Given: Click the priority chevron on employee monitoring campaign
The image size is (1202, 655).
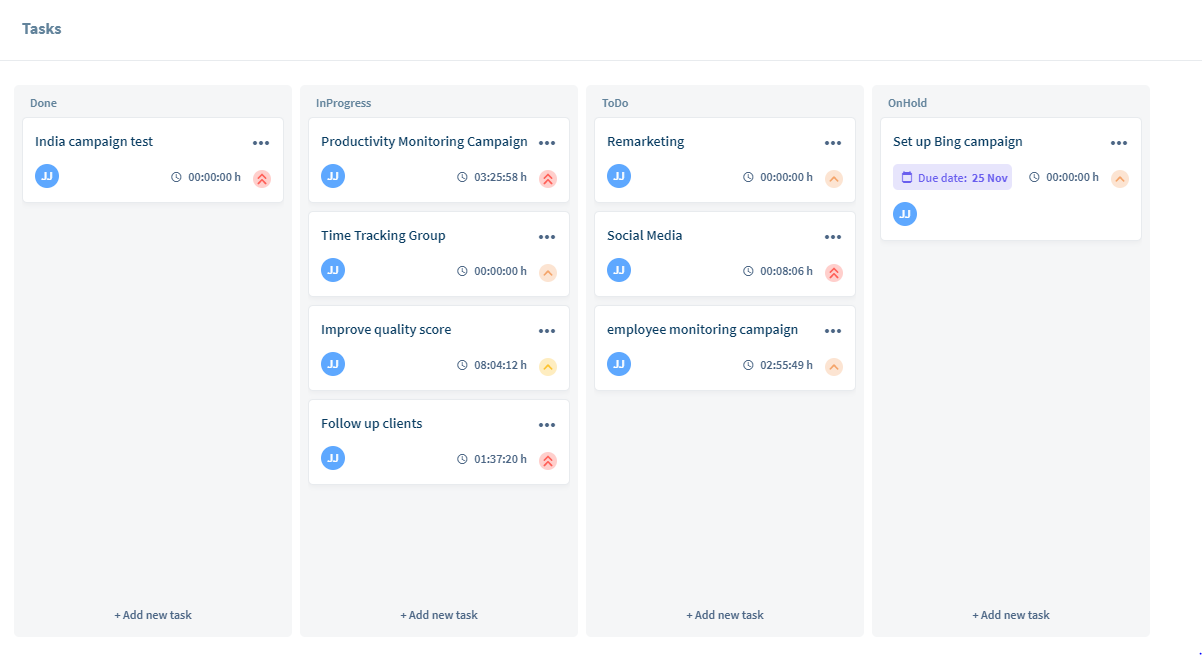Looking at the screenshot, I should [833, 366].
